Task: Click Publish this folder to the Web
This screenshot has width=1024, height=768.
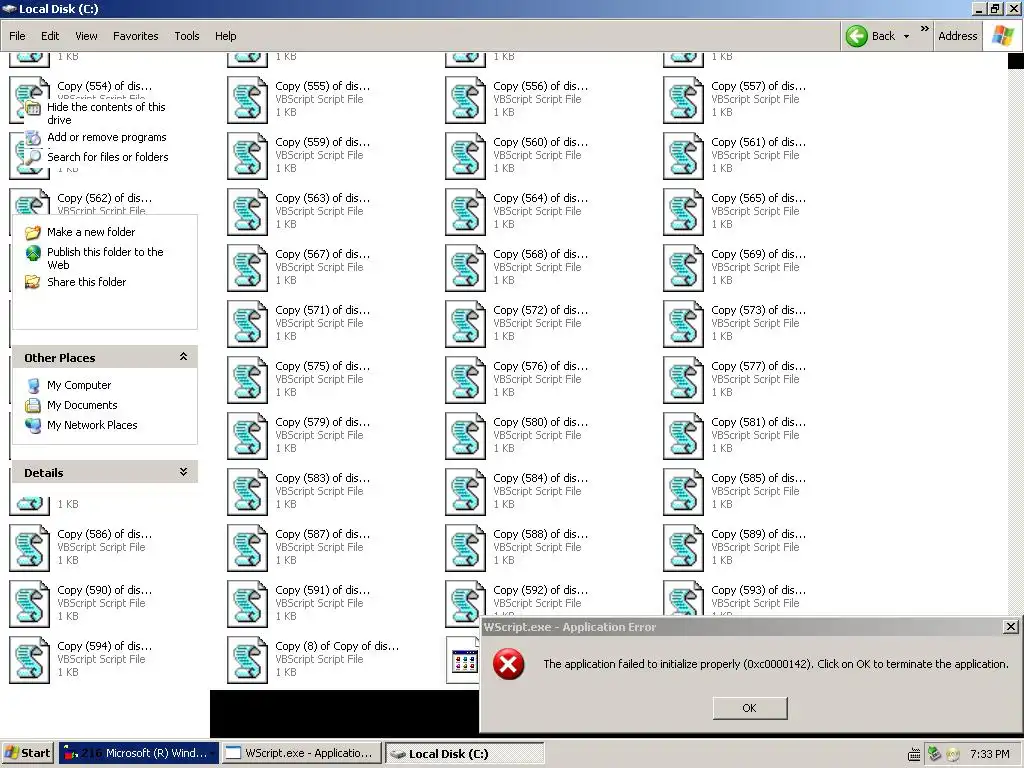Action: click(x=105, y=258)
